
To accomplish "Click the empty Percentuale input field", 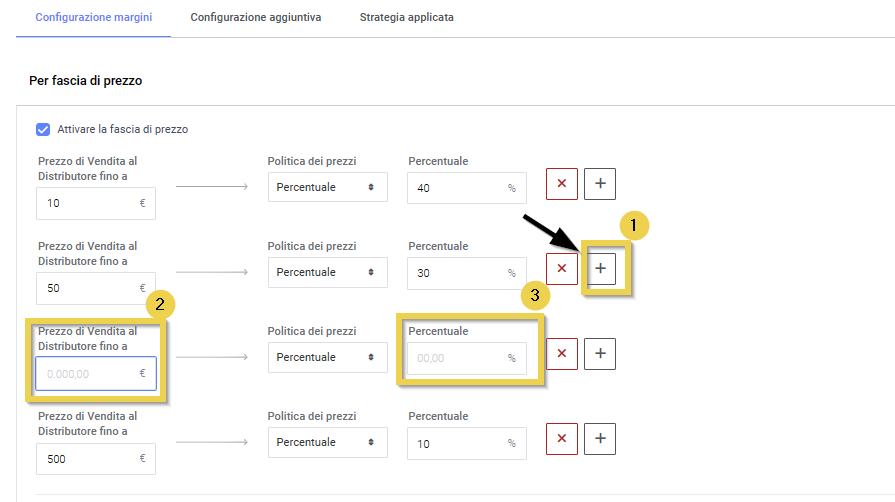I will click(x=457, y=357).
